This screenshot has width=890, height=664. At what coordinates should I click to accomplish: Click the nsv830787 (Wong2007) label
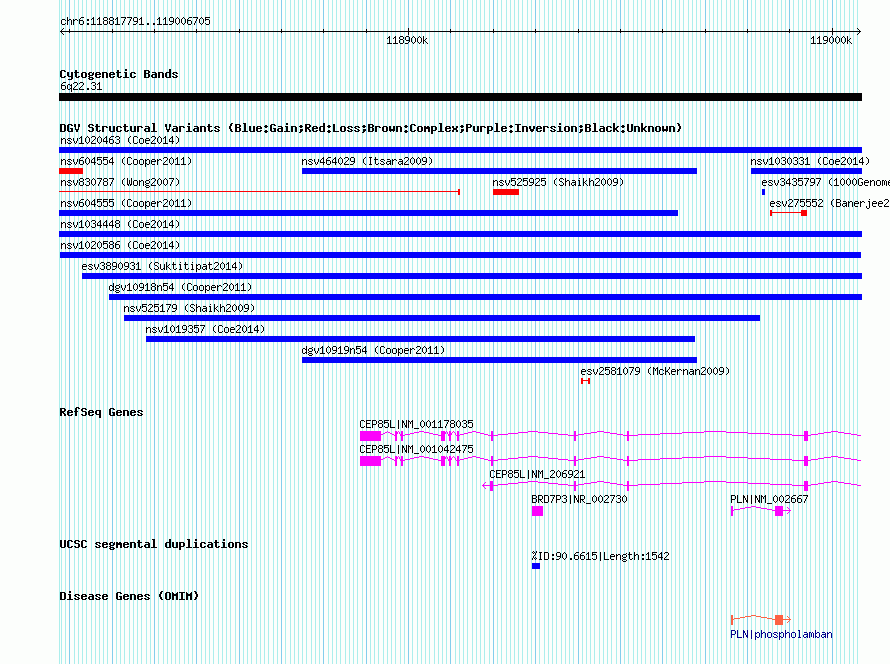(120, 182)
